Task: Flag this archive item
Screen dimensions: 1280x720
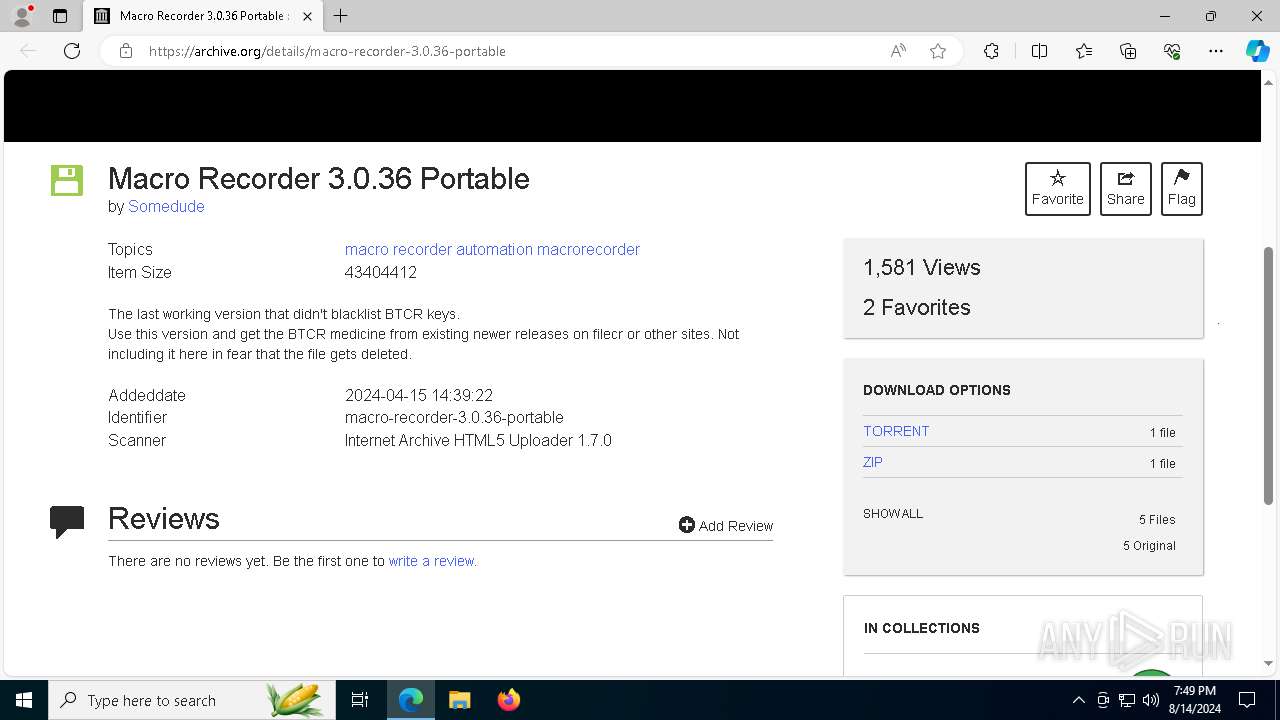Action: point(1181,188)
